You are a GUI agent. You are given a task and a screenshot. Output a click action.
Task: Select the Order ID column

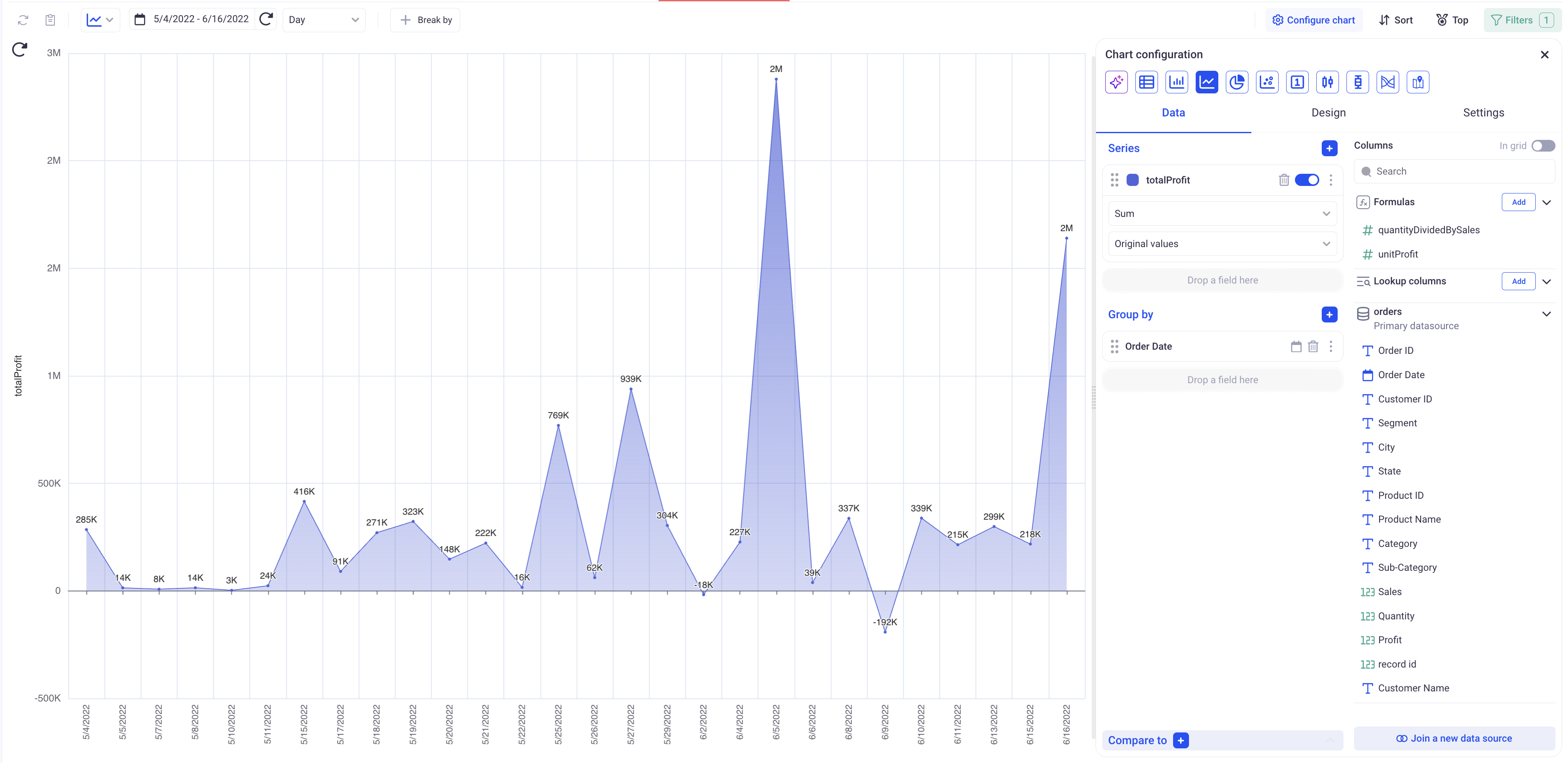coord(1395,351)
